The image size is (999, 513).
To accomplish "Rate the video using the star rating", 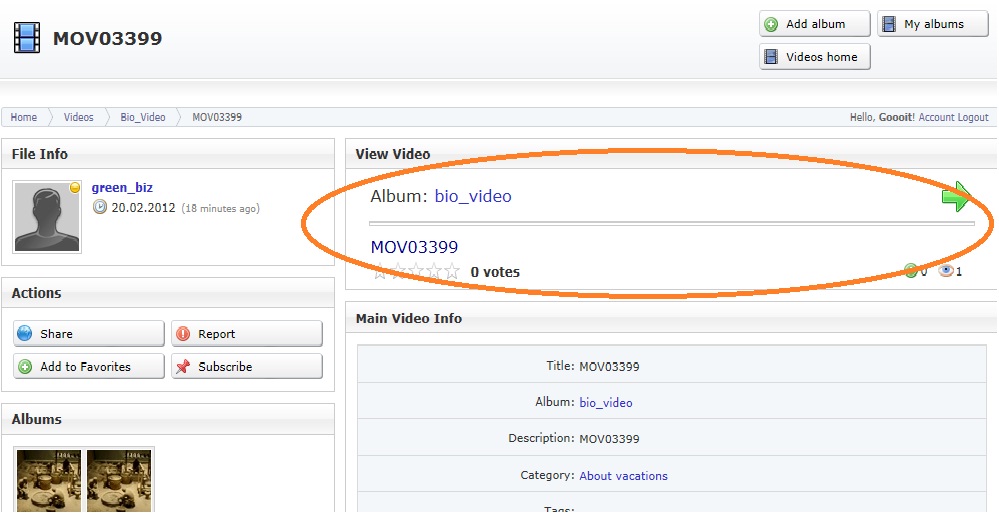I will [416, 272].
